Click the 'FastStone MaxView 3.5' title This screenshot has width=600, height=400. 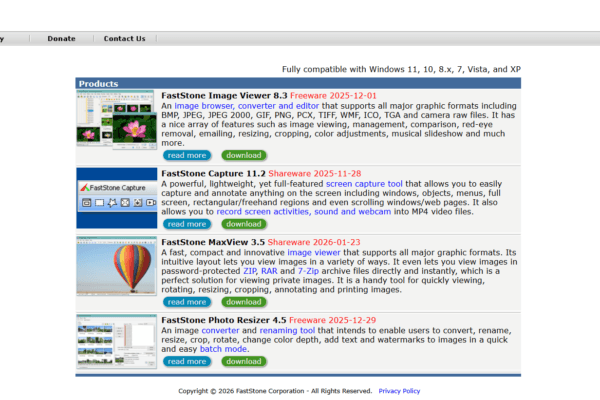pyautogui.click(x=213, y=242)
